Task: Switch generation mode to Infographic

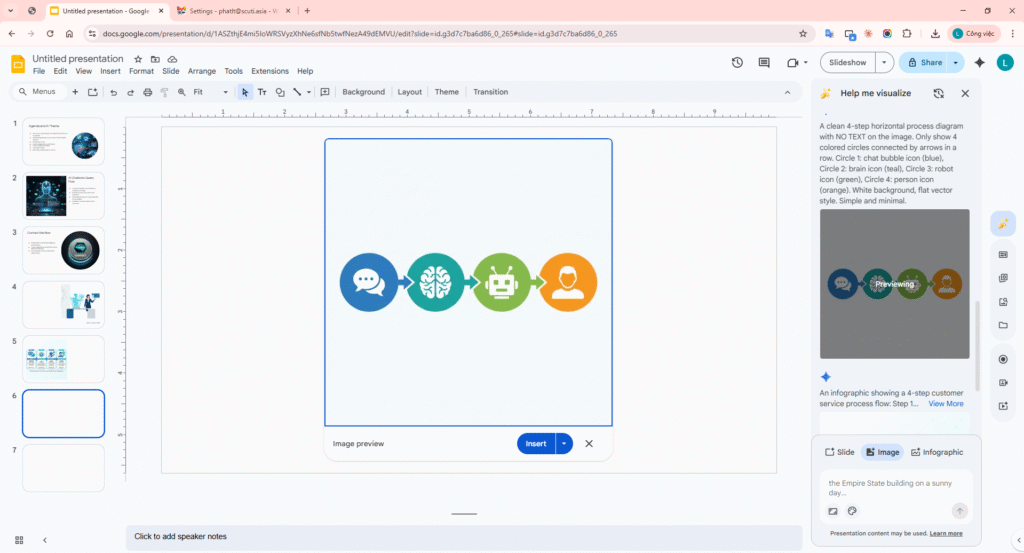Action: 937,452
